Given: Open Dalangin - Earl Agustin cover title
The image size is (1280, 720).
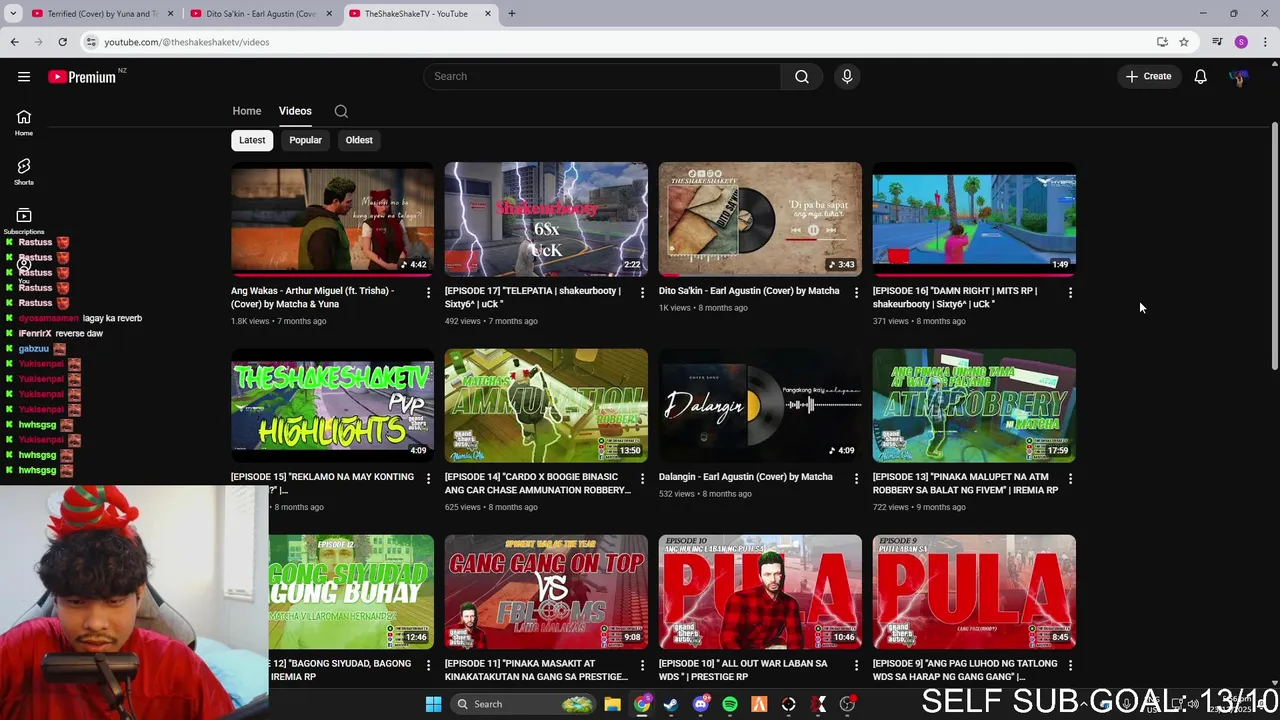Looking at the screenshot, I should click(x=745, y=477).
